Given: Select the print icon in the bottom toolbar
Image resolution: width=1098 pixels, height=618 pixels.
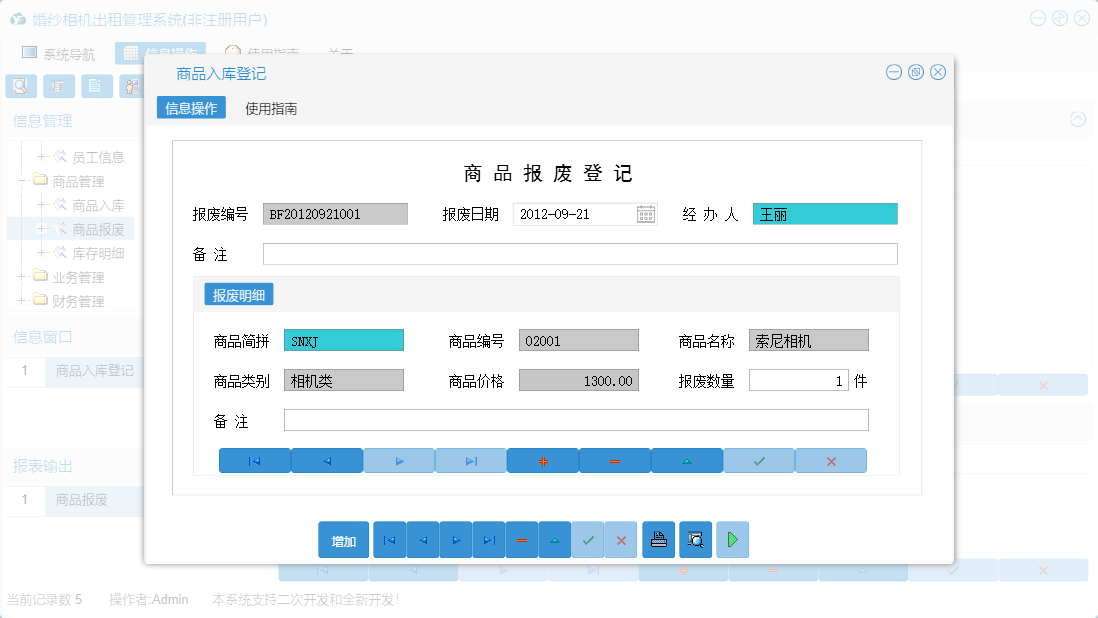Looking at the screenshot, I should click(x=658, y=539).
